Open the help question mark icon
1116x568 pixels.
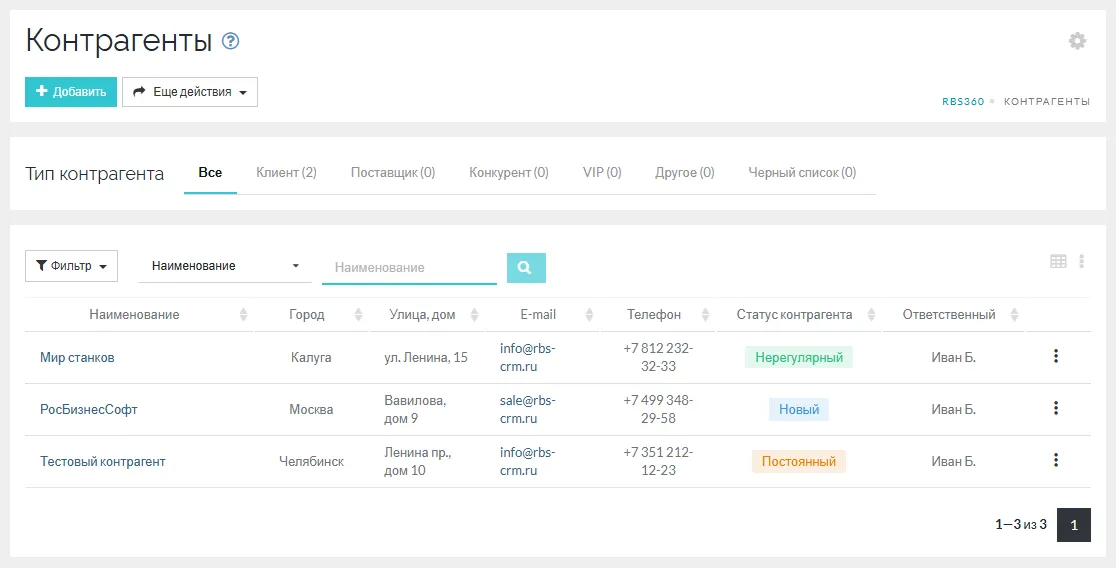coord(231,41)
